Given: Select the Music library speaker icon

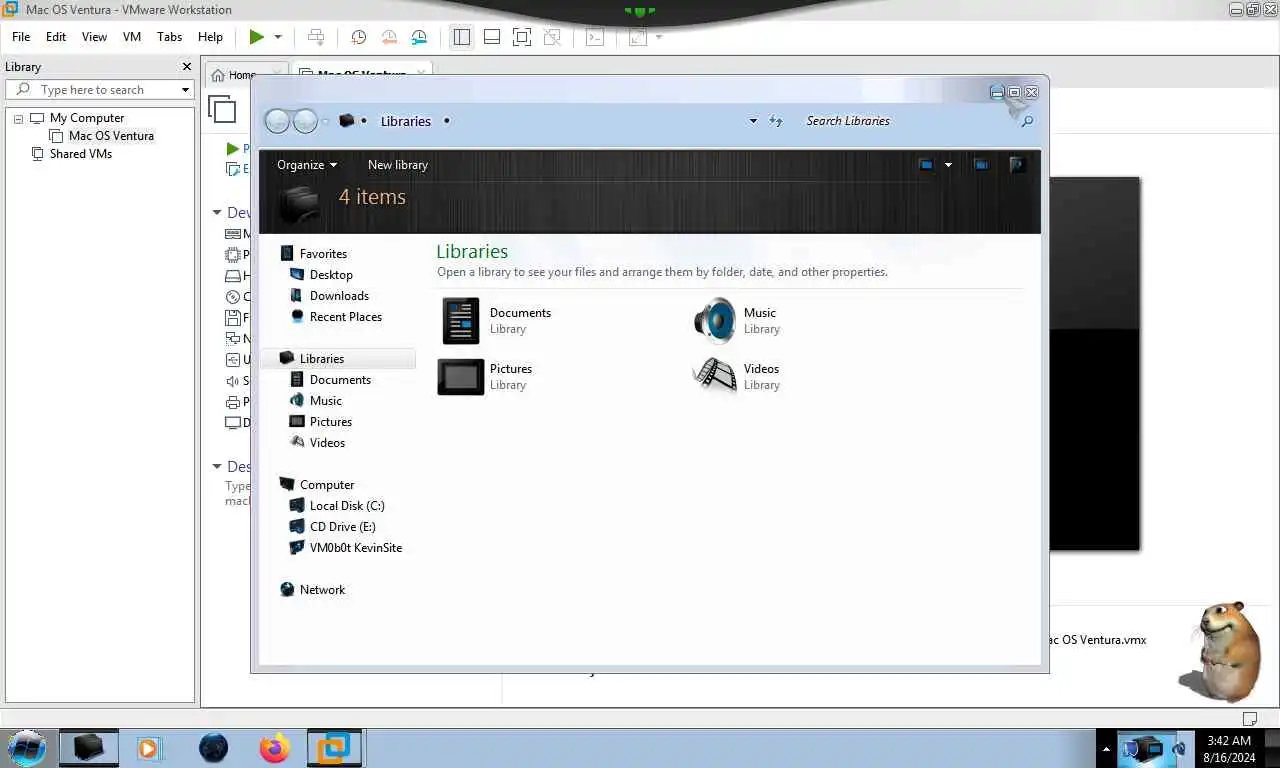Looking at the screenshot, I should (714, 321).
